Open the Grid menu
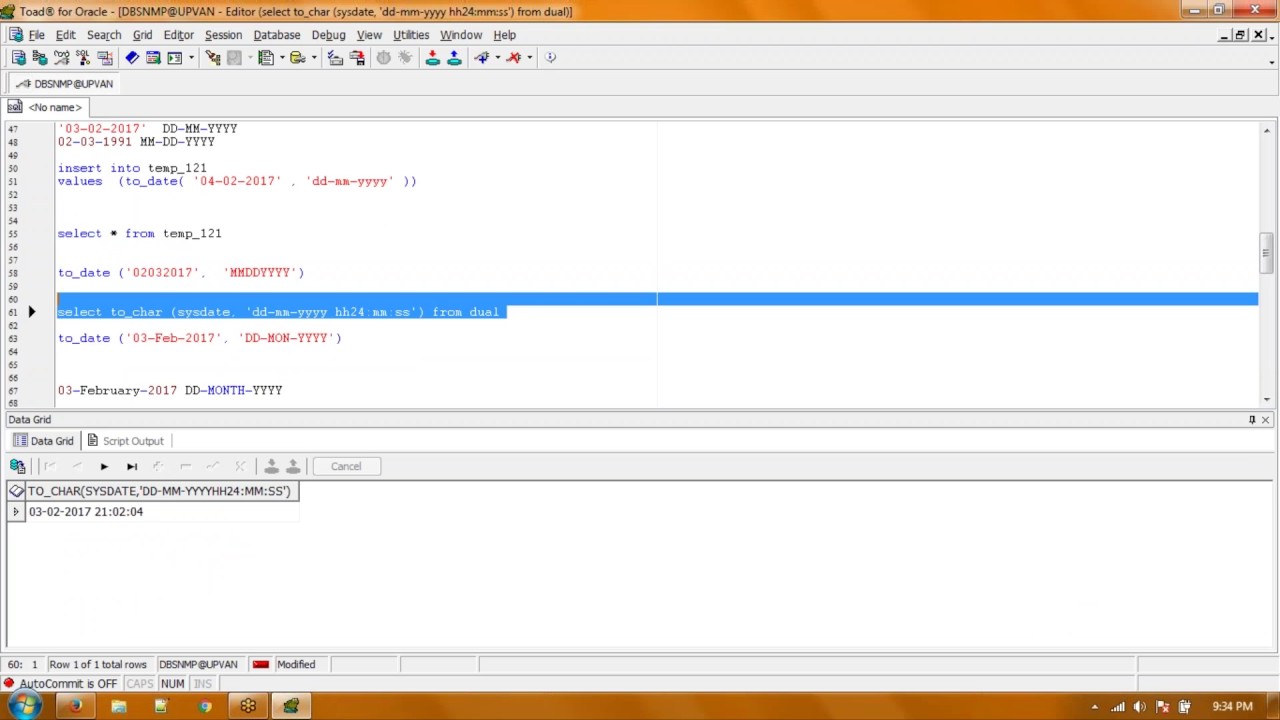The image size is (1280, 720). (142, 35)
